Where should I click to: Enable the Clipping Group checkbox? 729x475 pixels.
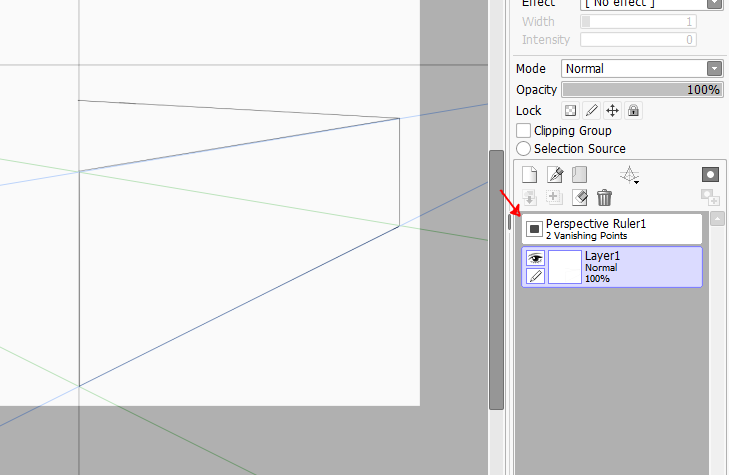click(x=524, y=131)
